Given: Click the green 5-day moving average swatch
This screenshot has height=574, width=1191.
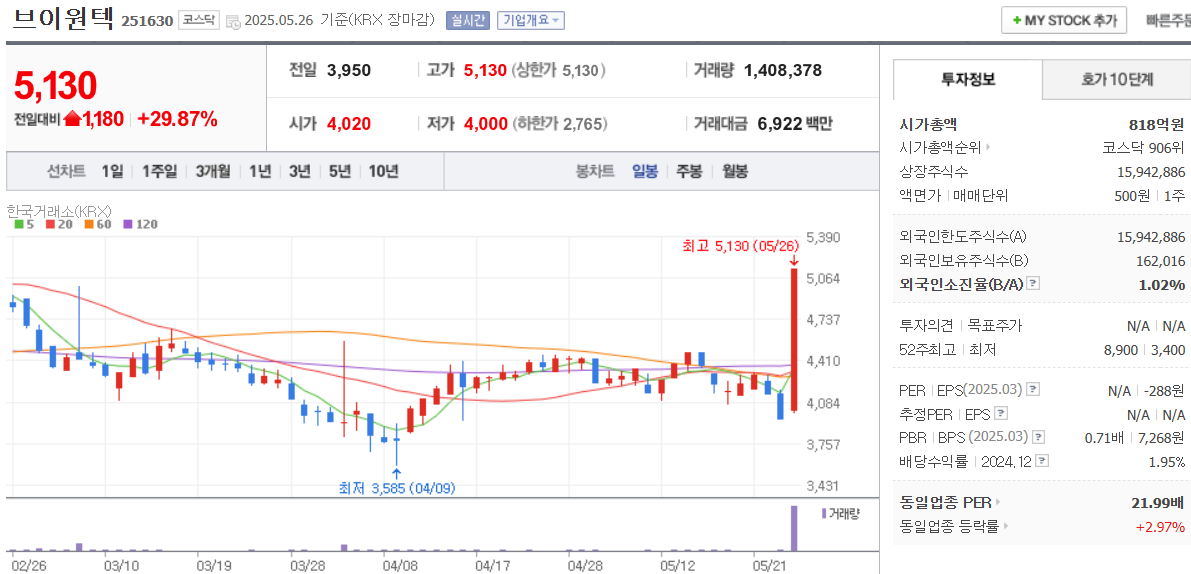Looking at the screenshot, I should pos(19,224).
